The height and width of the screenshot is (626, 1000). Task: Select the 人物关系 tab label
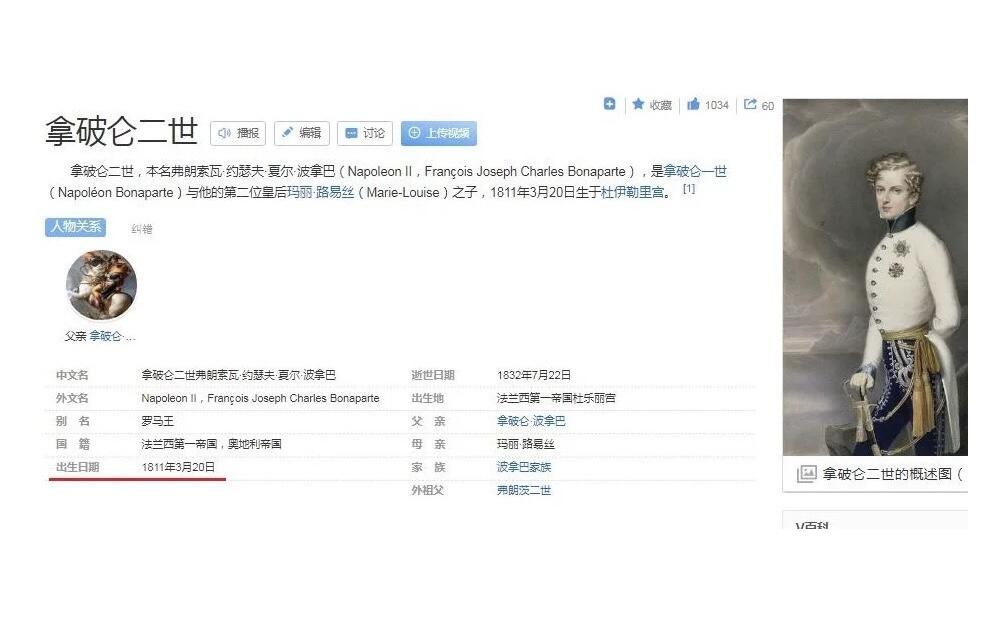point(76,226)
